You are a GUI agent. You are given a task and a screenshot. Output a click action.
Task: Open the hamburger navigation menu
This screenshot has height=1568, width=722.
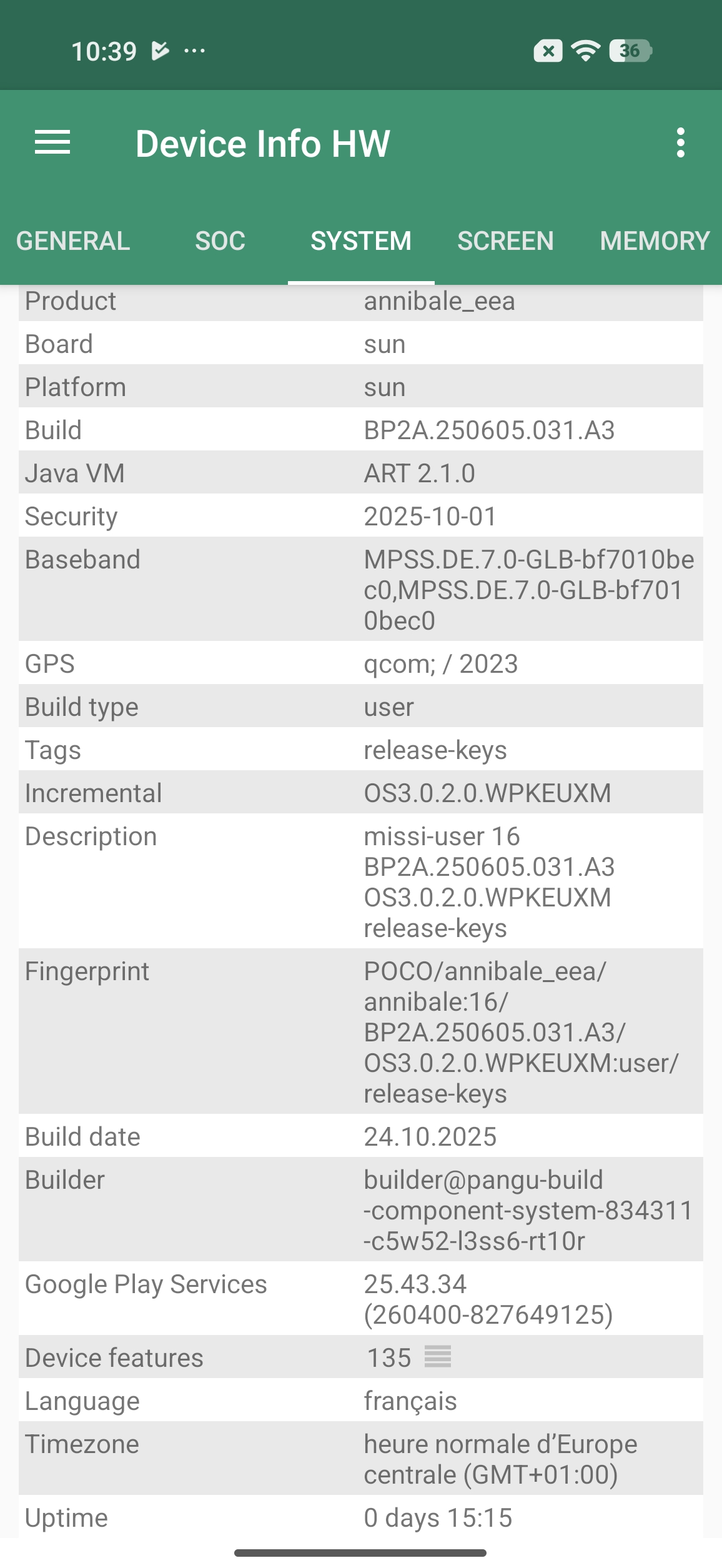tap(52, 143)
